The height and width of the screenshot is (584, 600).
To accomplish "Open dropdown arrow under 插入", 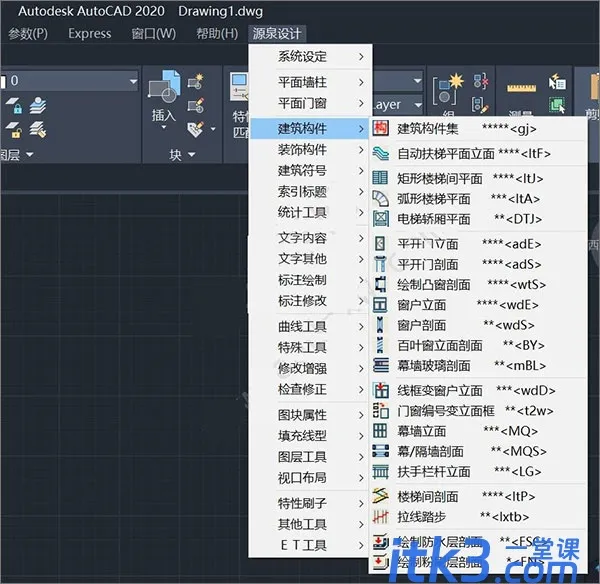I will coord(163,127).
